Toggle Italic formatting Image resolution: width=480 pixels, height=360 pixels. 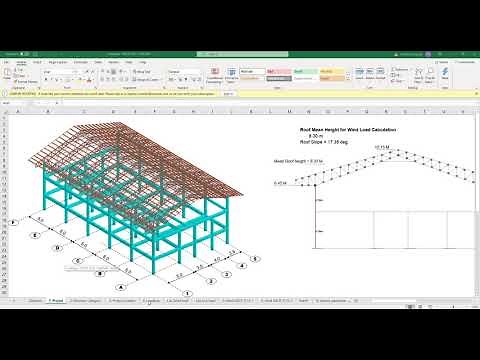click(52, 80)
